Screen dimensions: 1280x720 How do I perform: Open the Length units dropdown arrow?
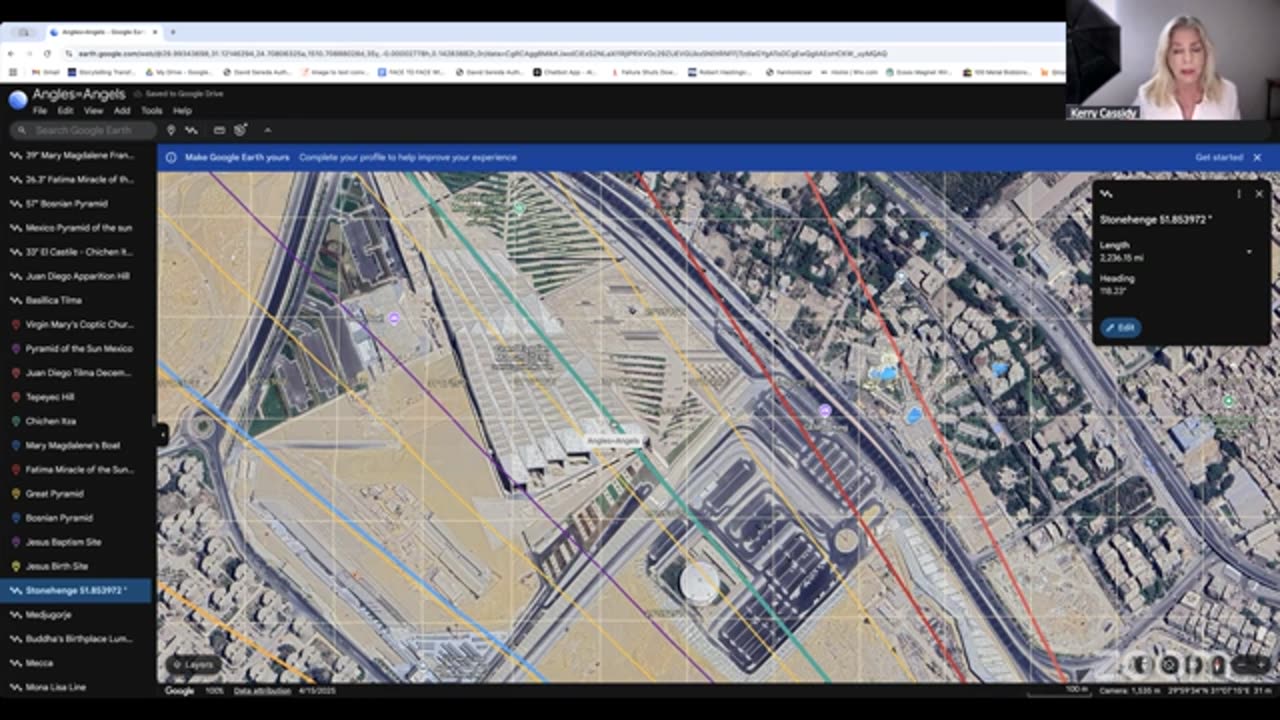click(x=1248, y=252)
